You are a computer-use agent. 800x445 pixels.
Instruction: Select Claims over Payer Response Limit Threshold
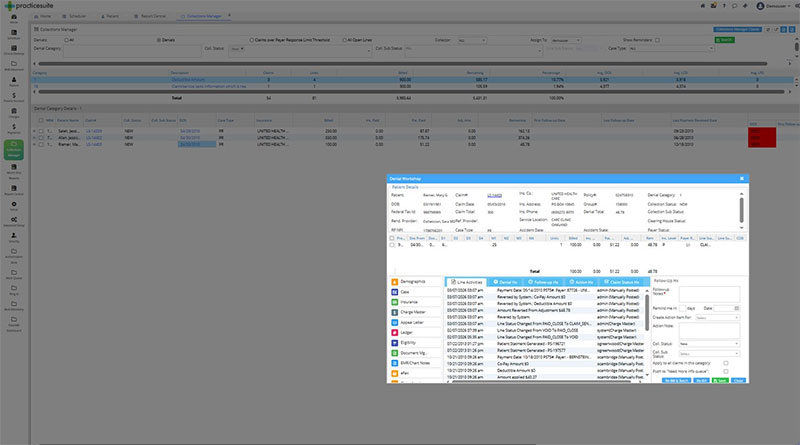(252, 40)
